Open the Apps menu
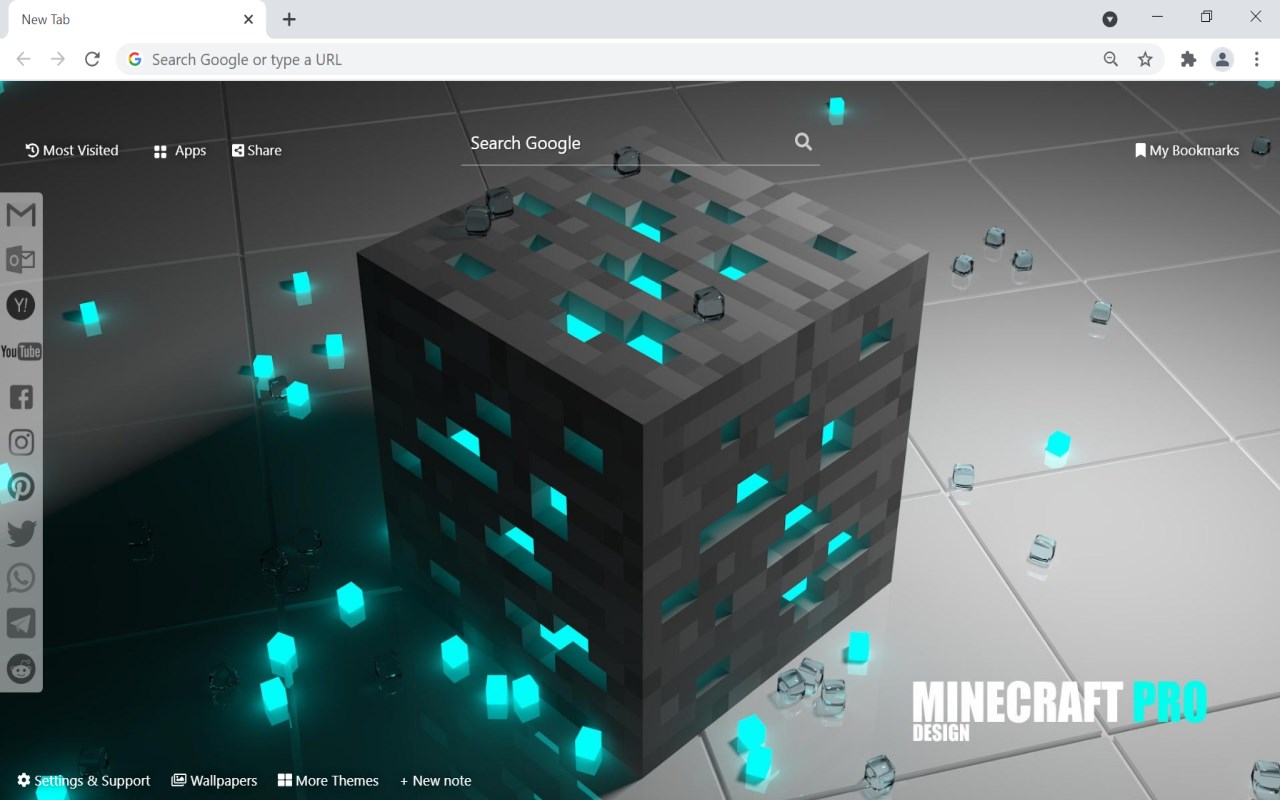 [180, 151]
